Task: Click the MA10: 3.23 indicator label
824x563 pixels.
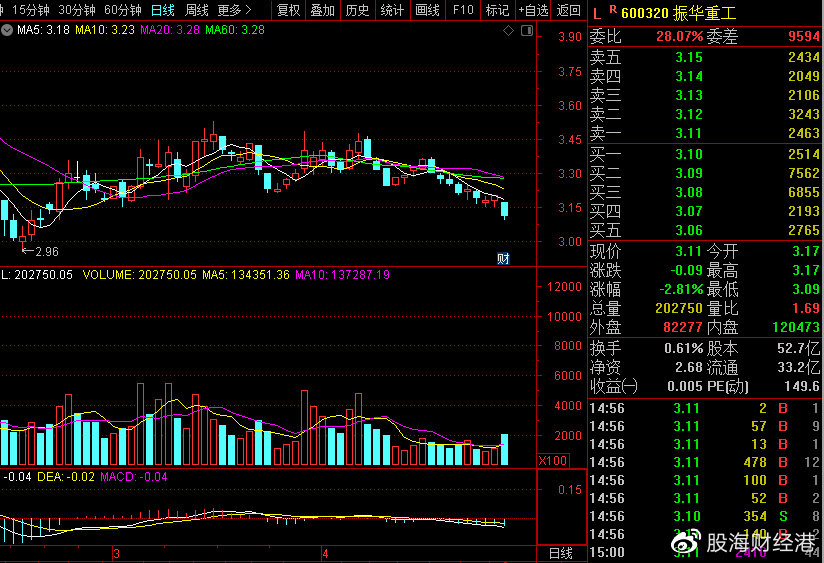Action: click(105, 30)
